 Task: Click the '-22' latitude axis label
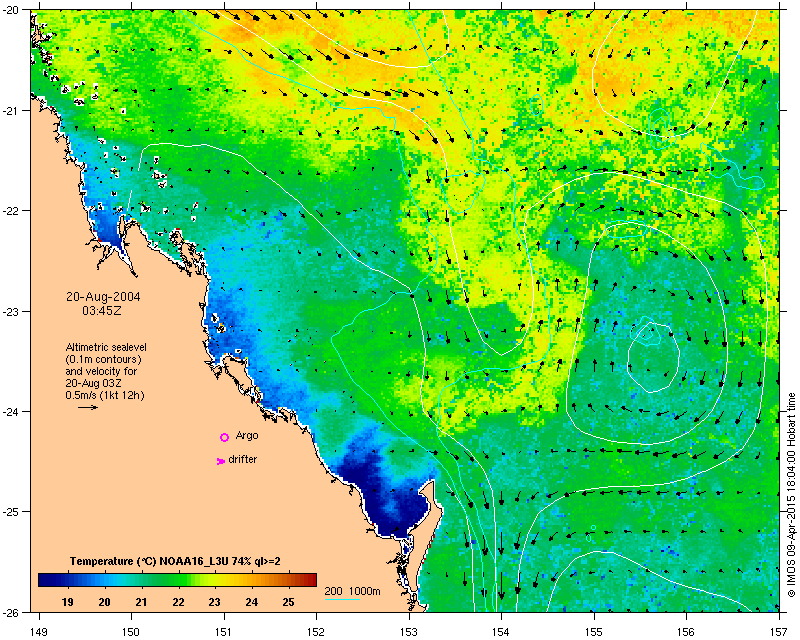point(12,211)
